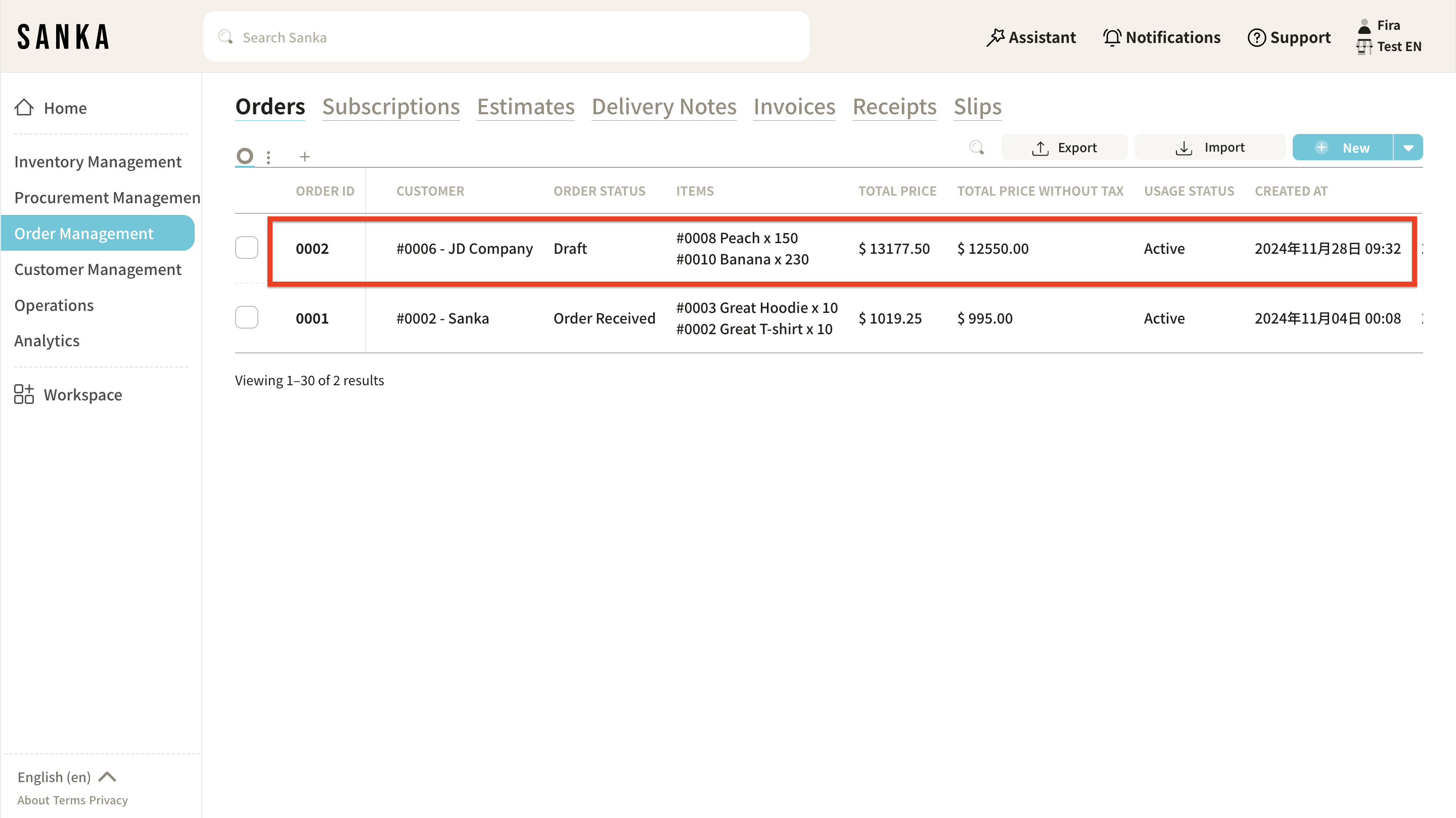1456x818 pixels.
Task: Switch to the Subscriptions tab
Action: click(x=391, y=107)
